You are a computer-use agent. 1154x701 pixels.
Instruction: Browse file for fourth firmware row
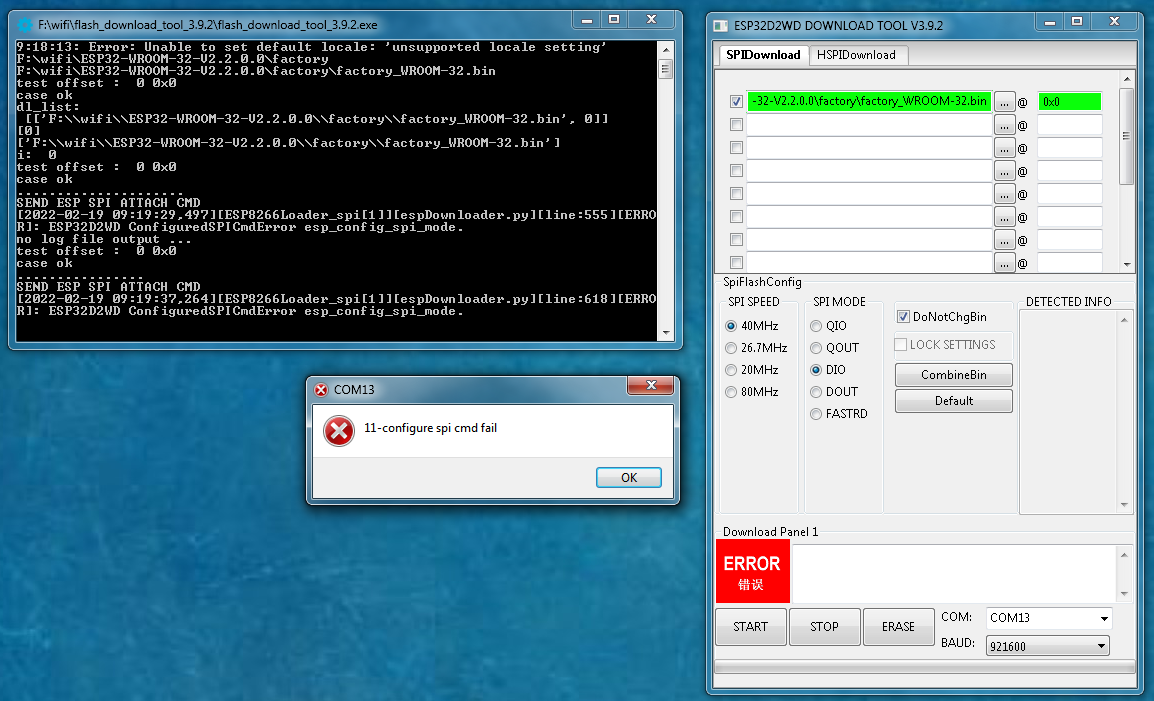pyautogui.click(x=1004, y=171)
